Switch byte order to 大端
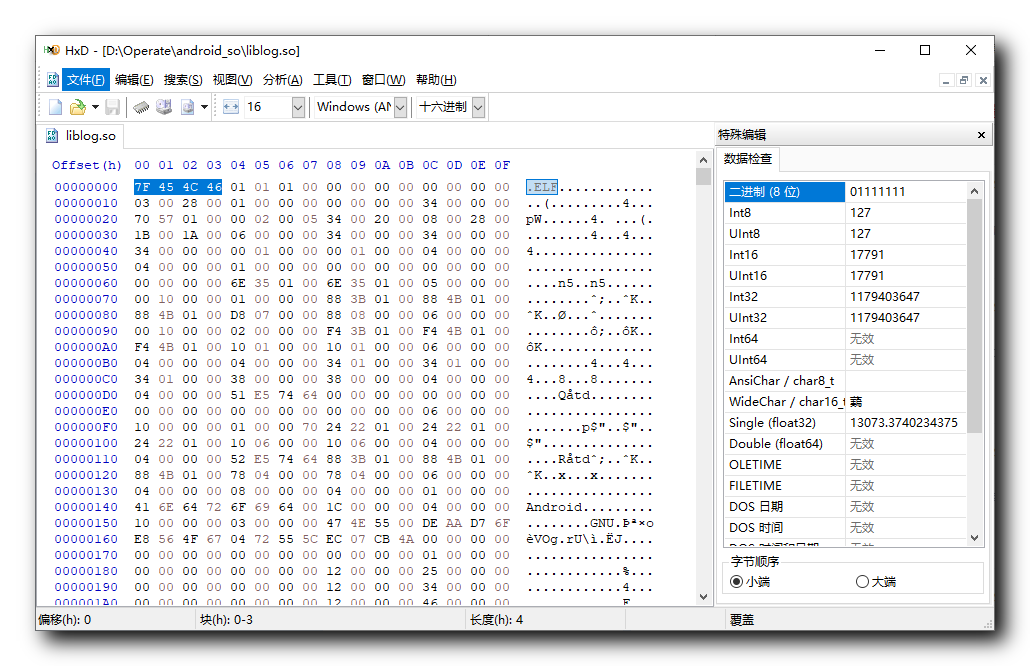 (860, 582)
